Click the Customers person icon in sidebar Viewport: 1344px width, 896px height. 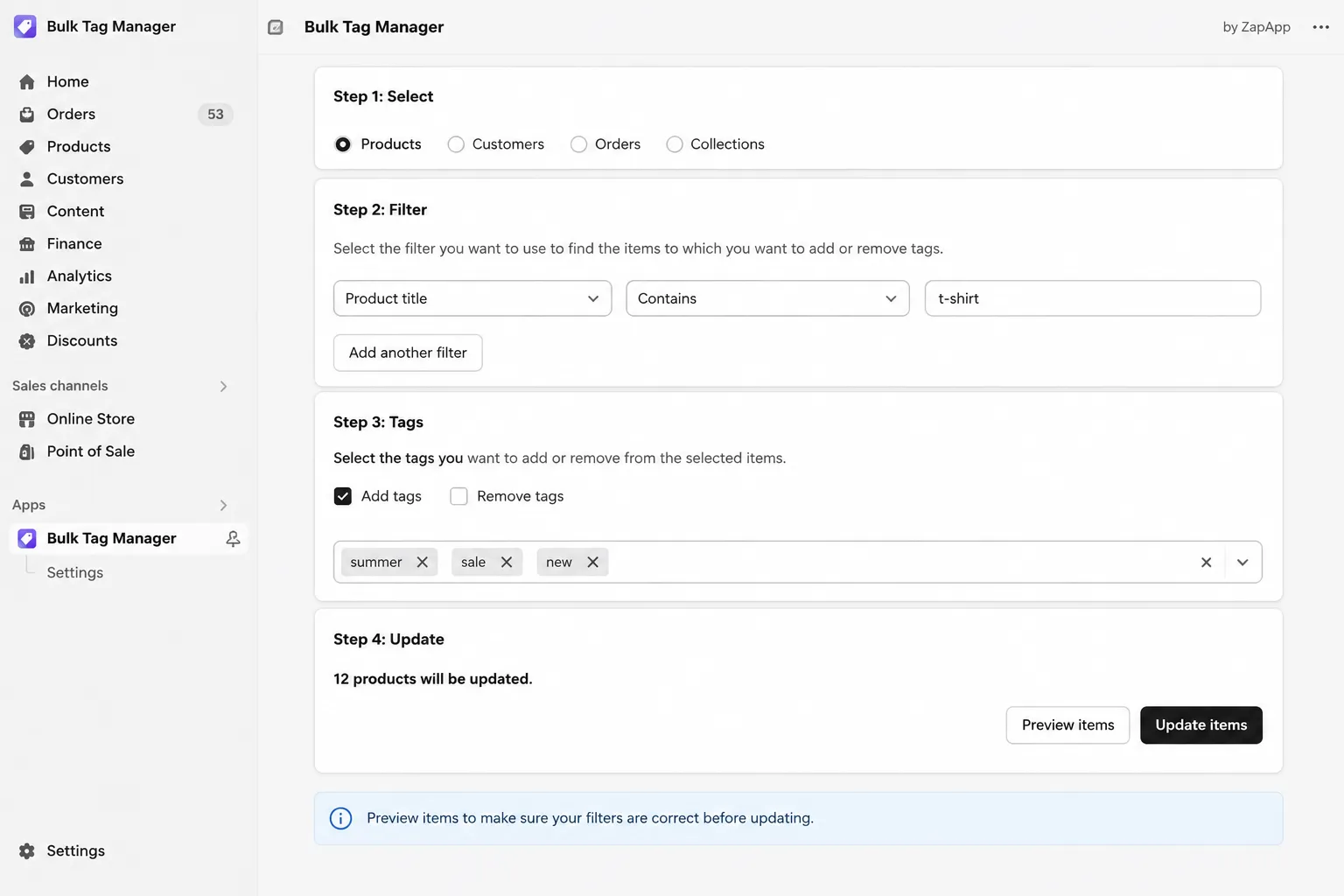pos(27,179)
